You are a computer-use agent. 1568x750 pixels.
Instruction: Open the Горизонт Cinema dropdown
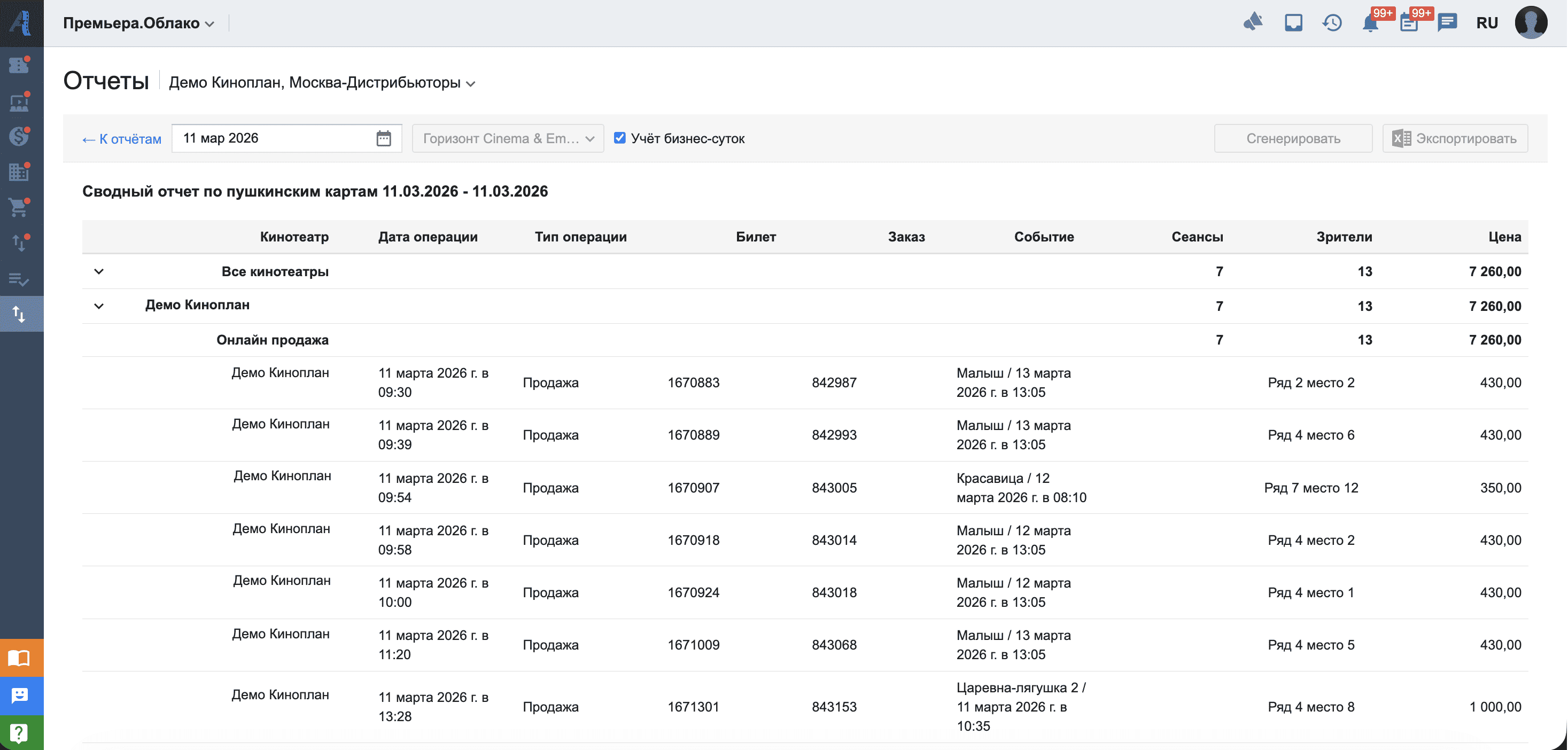click(x=508, y=139)
